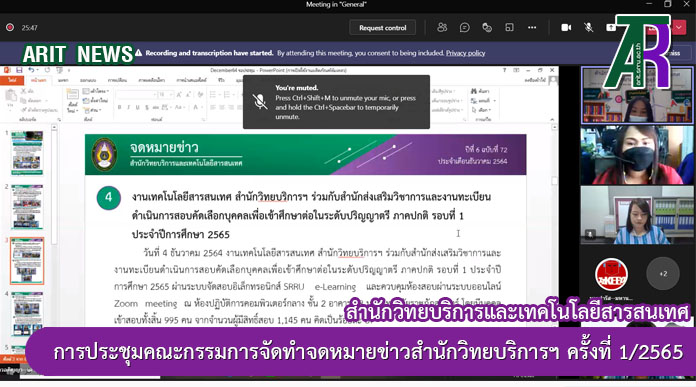Open the reactions icon in Teams toolbar
Screen dimensions: 696x387
[487, 28]
